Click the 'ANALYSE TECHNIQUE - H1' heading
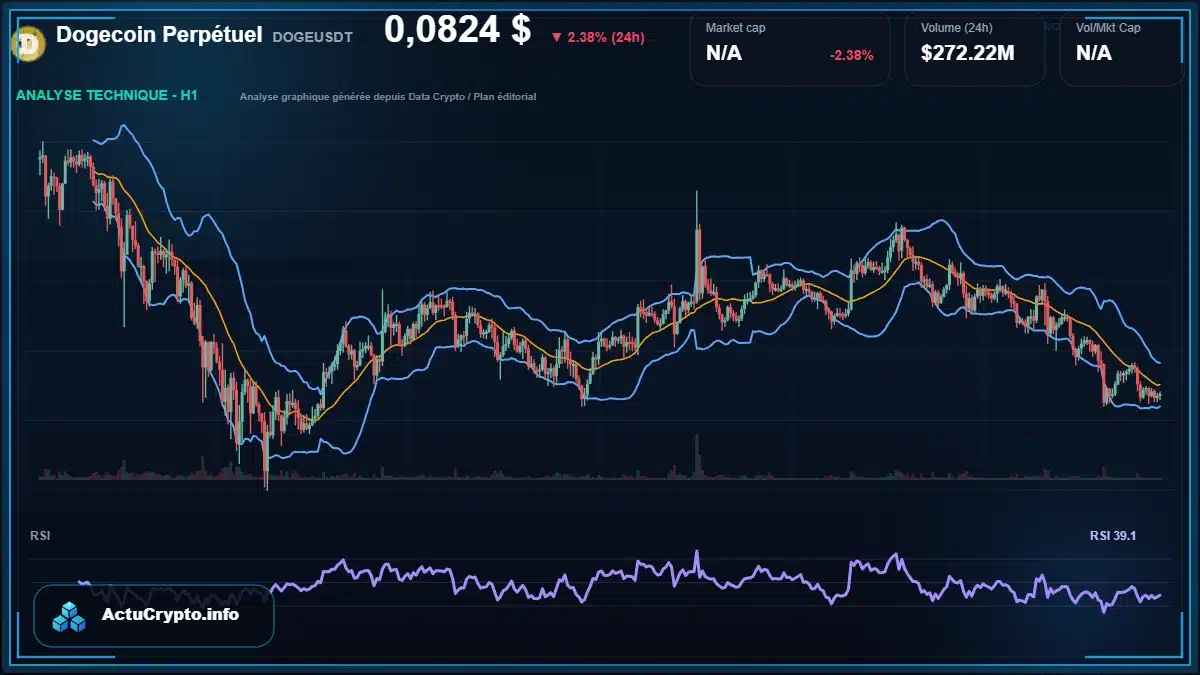 point(107,95)
